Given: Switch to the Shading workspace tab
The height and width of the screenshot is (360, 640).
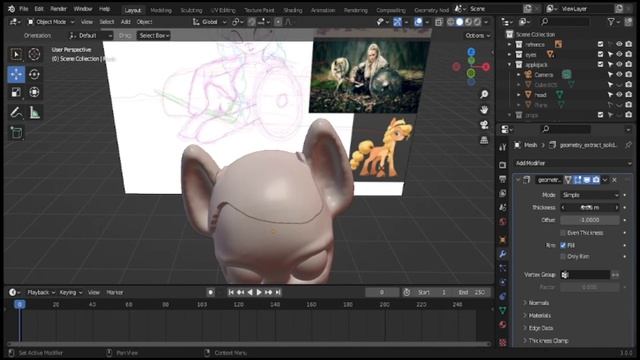Looking at the screenshot, I should 293,10.
